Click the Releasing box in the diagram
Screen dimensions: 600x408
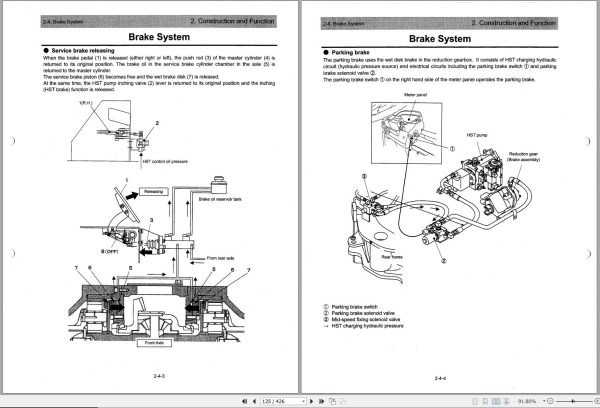tap(153, 191)
